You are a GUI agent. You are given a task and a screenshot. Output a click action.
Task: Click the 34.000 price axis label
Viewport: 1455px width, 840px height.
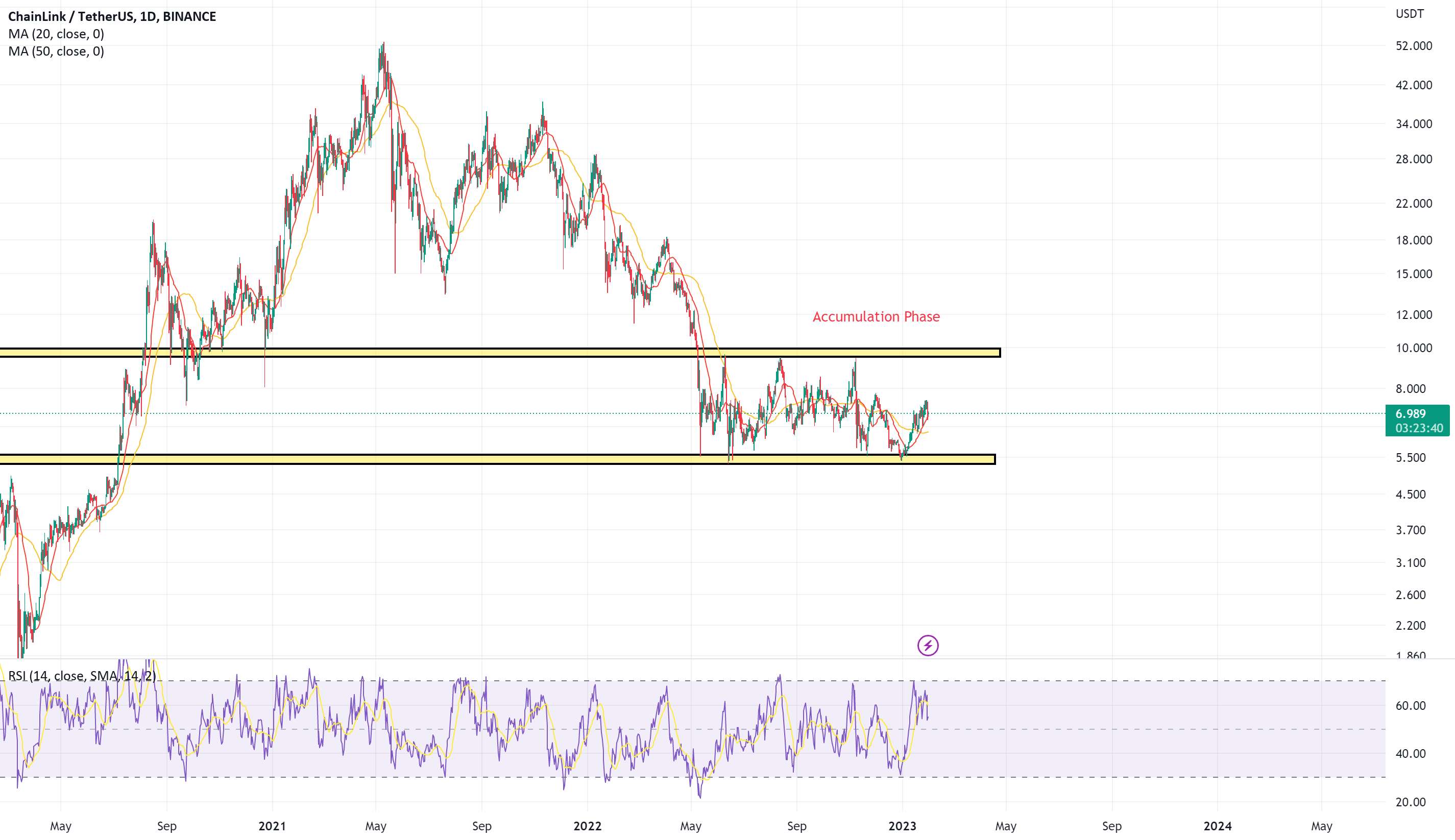[1414, 124]
